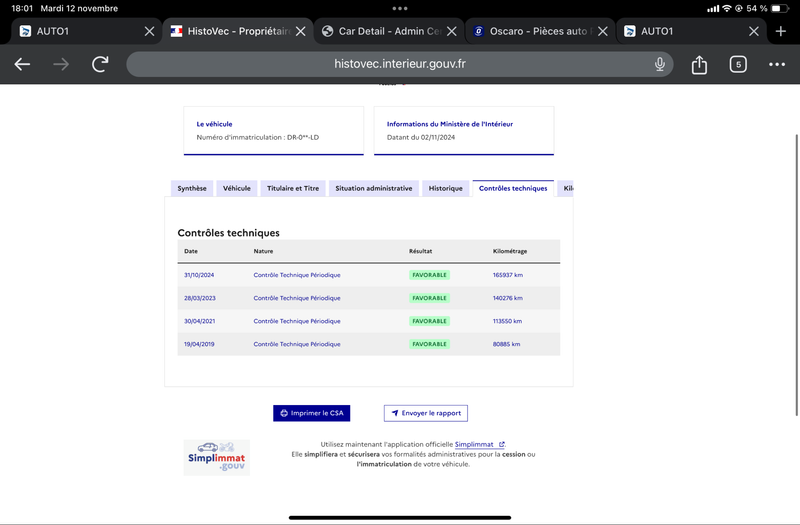Tap the 18:01 clock in status bar
The width and height of the screenshot is (800, 525).
point(22,8)
